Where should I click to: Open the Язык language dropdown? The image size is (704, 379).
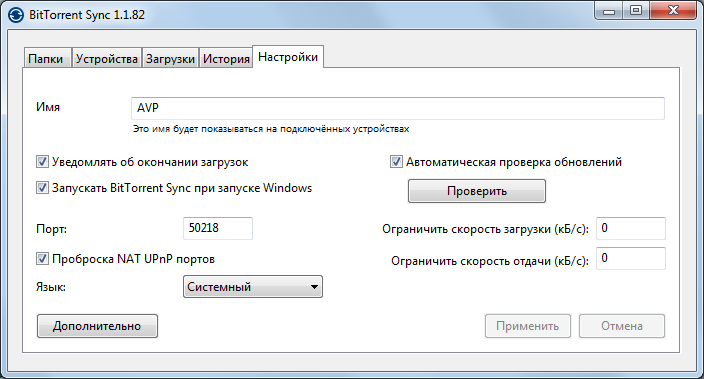(253, 286)
